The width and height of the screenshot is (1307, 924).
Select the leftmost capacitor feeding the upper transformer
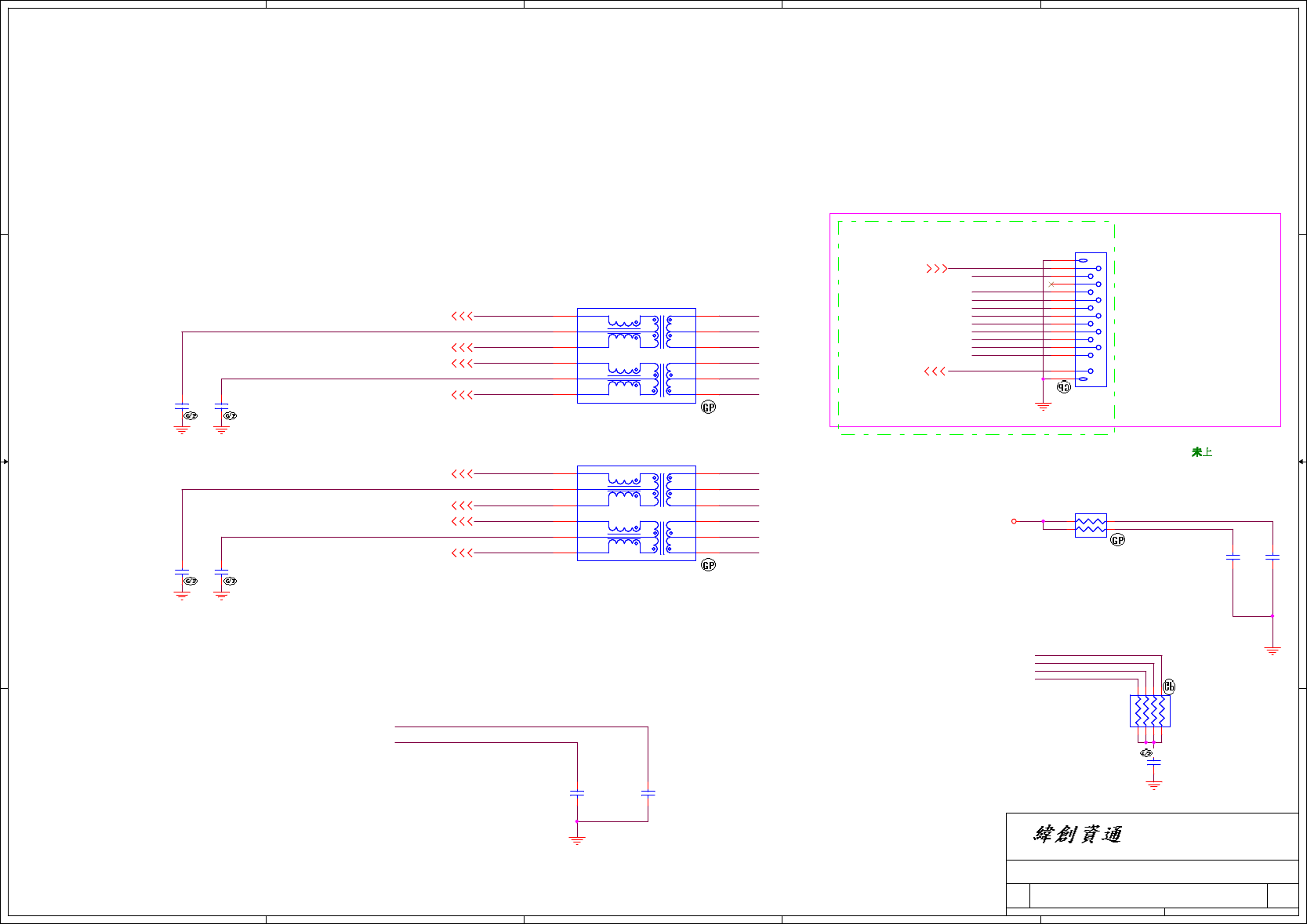(x=182, y=407)
